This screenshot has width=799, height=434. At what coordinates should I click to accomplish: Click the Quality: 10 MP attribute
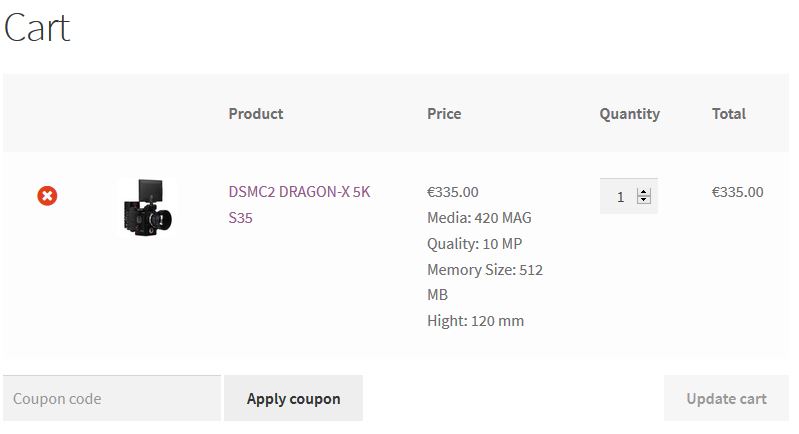click(474, 244)
